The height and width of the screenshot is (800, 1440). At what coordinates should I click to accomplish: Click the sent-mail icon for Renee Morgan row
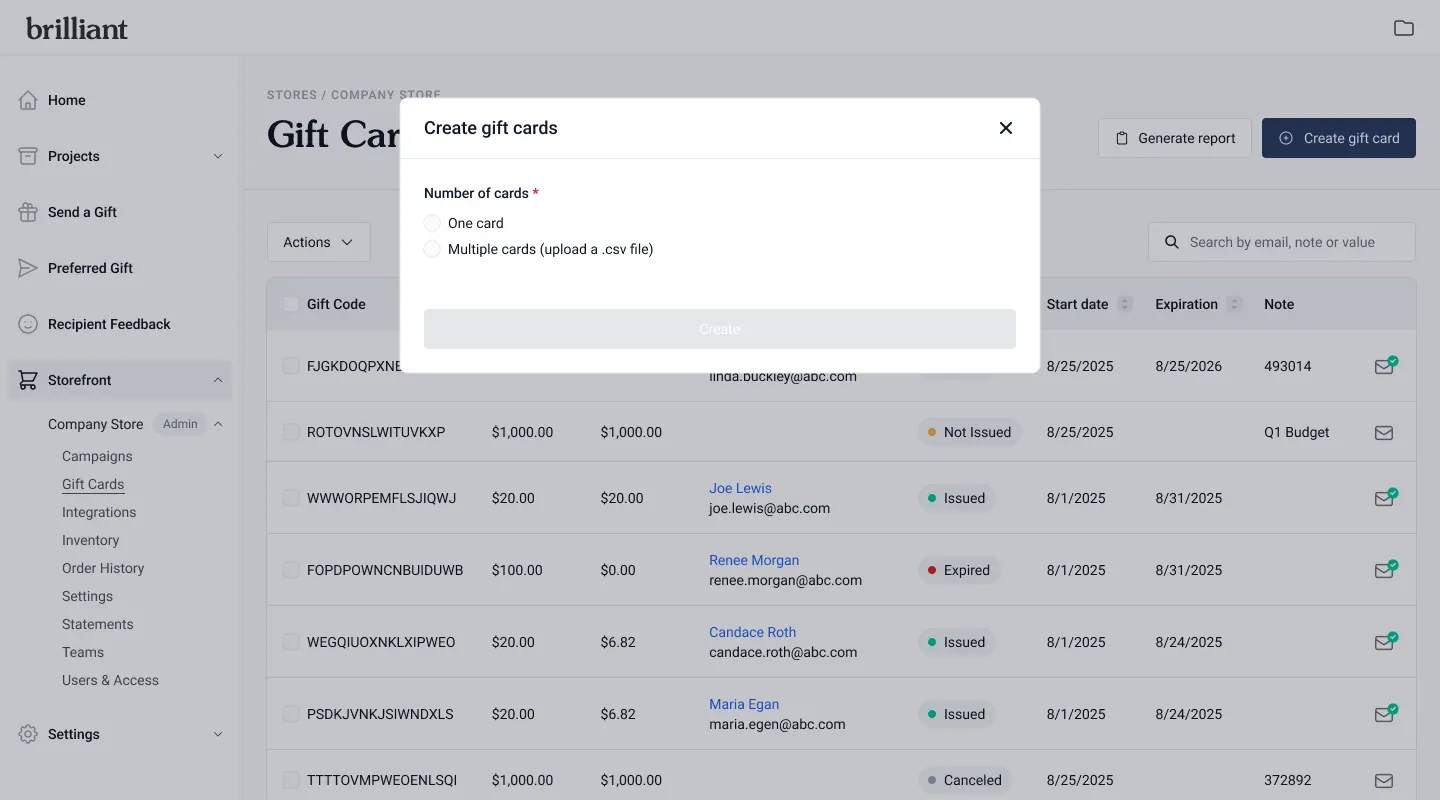tap(1384, 570)
